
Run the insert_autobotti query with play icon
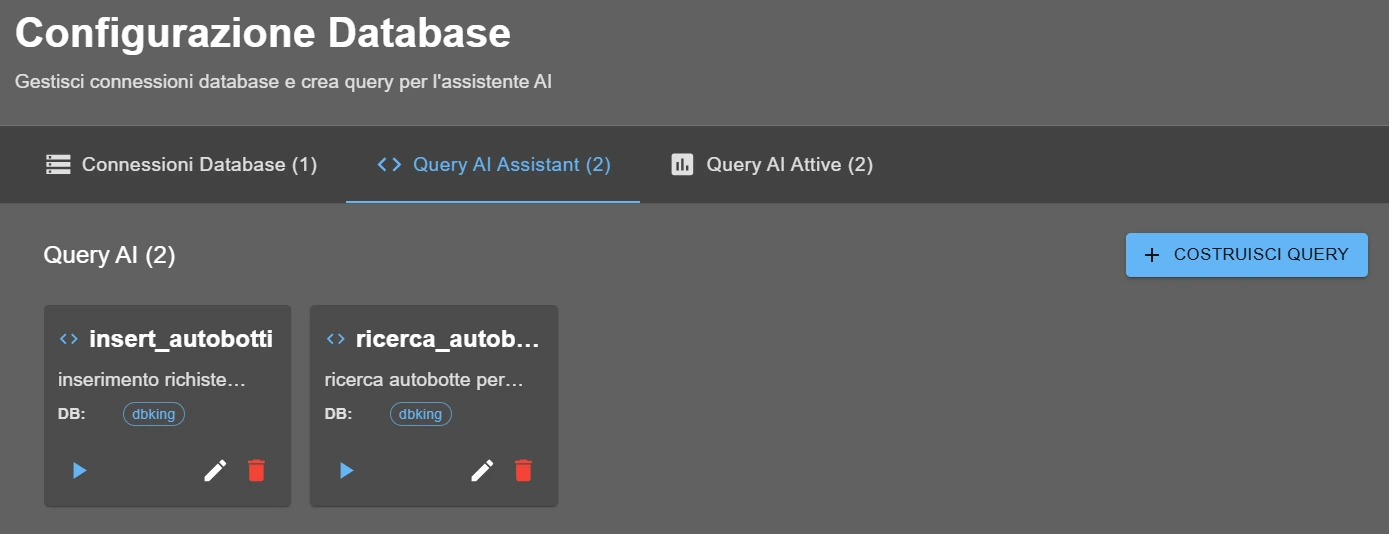80,470
